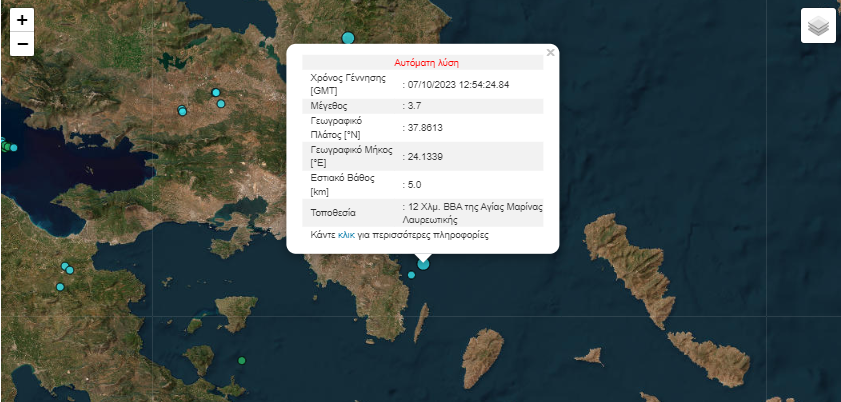
Task: Click the latitude value 37.8613
Action: [422, 128]
